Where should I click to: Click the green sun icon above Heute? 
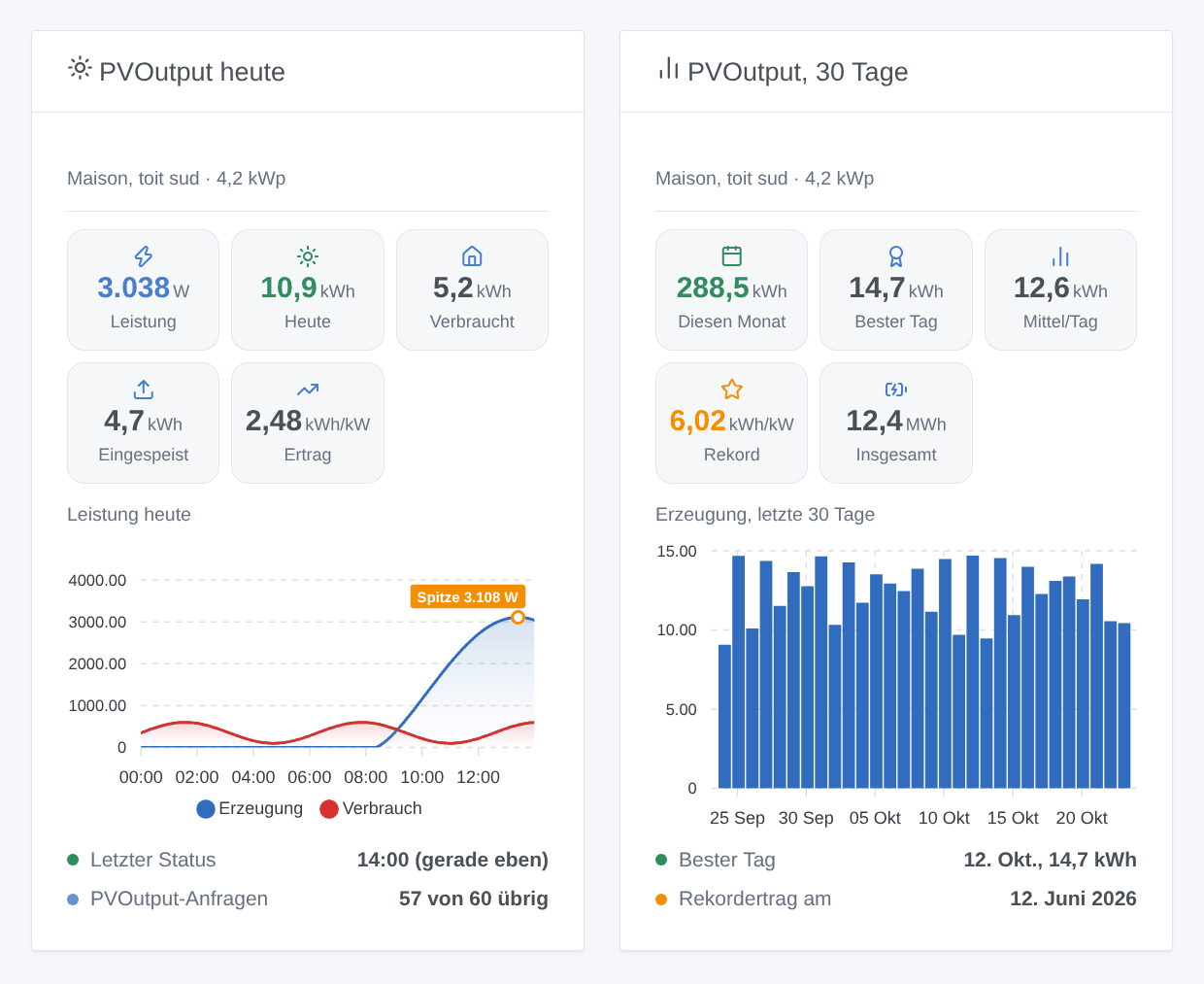308,256
